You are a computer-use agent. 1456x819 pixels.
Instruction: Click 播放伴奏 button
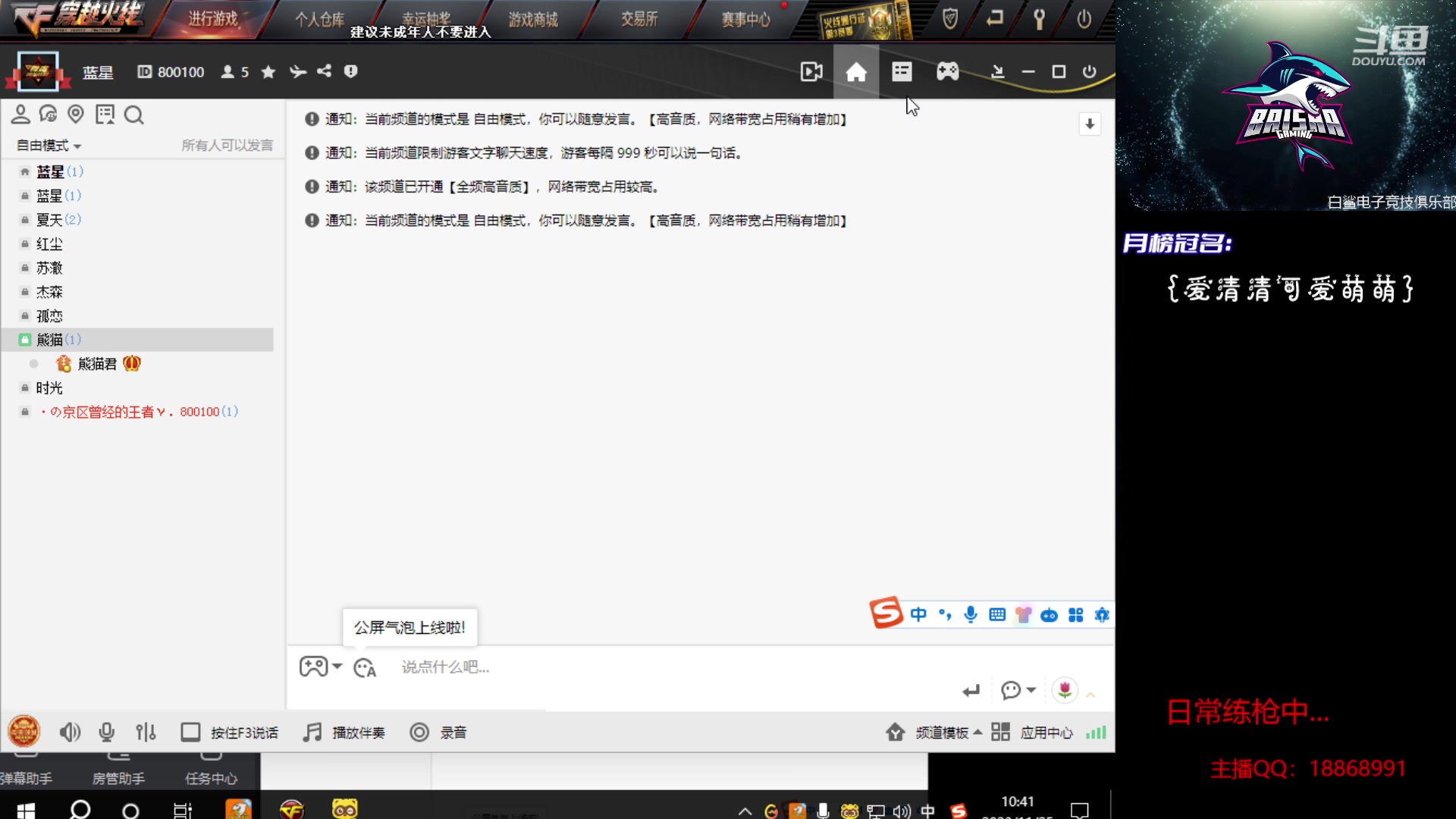pyautogui.click(x=344, y=733)
